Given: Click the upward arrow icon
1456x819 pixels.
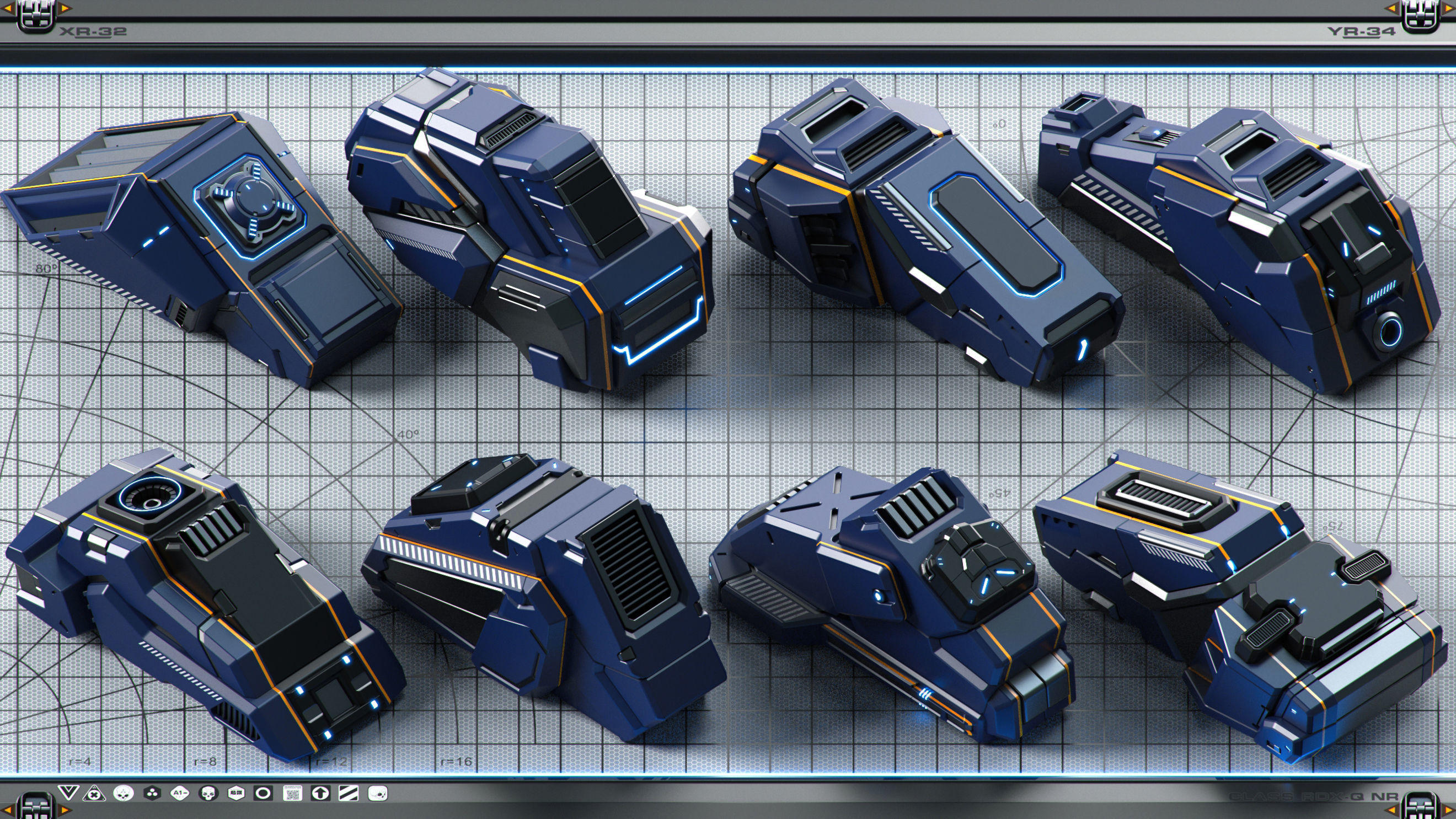Looking at the screenshot, I should click(x=320, y=794).
